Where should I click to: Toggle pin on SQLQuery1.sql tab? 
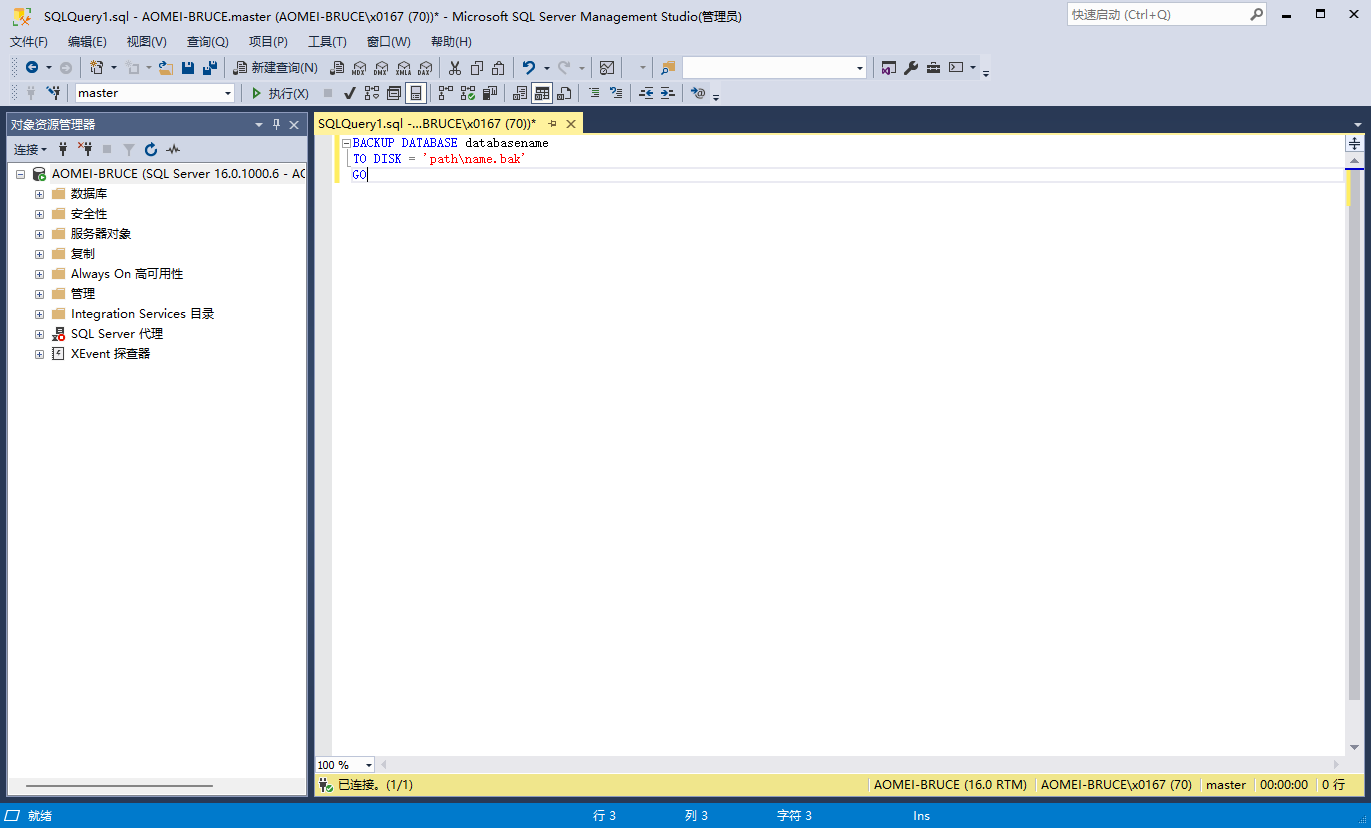point(552,124)
